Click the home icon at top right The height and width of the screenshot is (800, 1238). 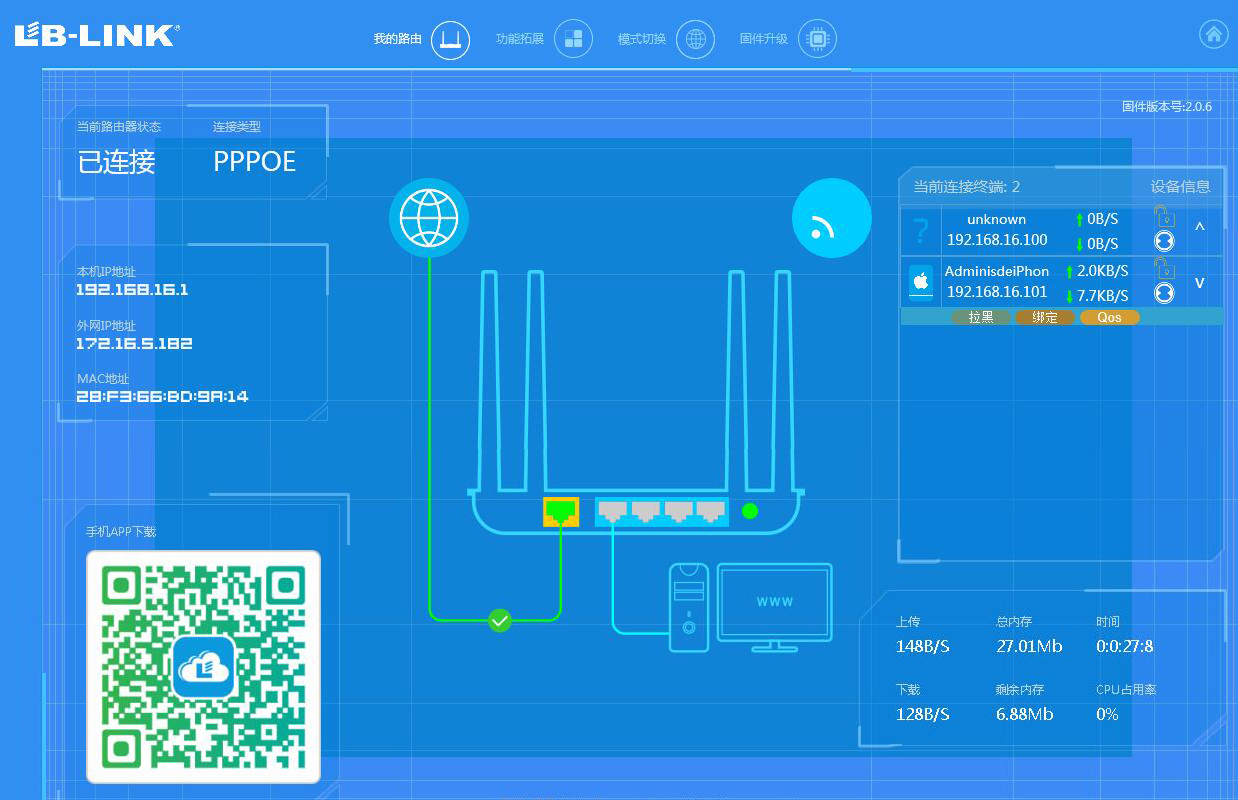tap(1213, 33)
